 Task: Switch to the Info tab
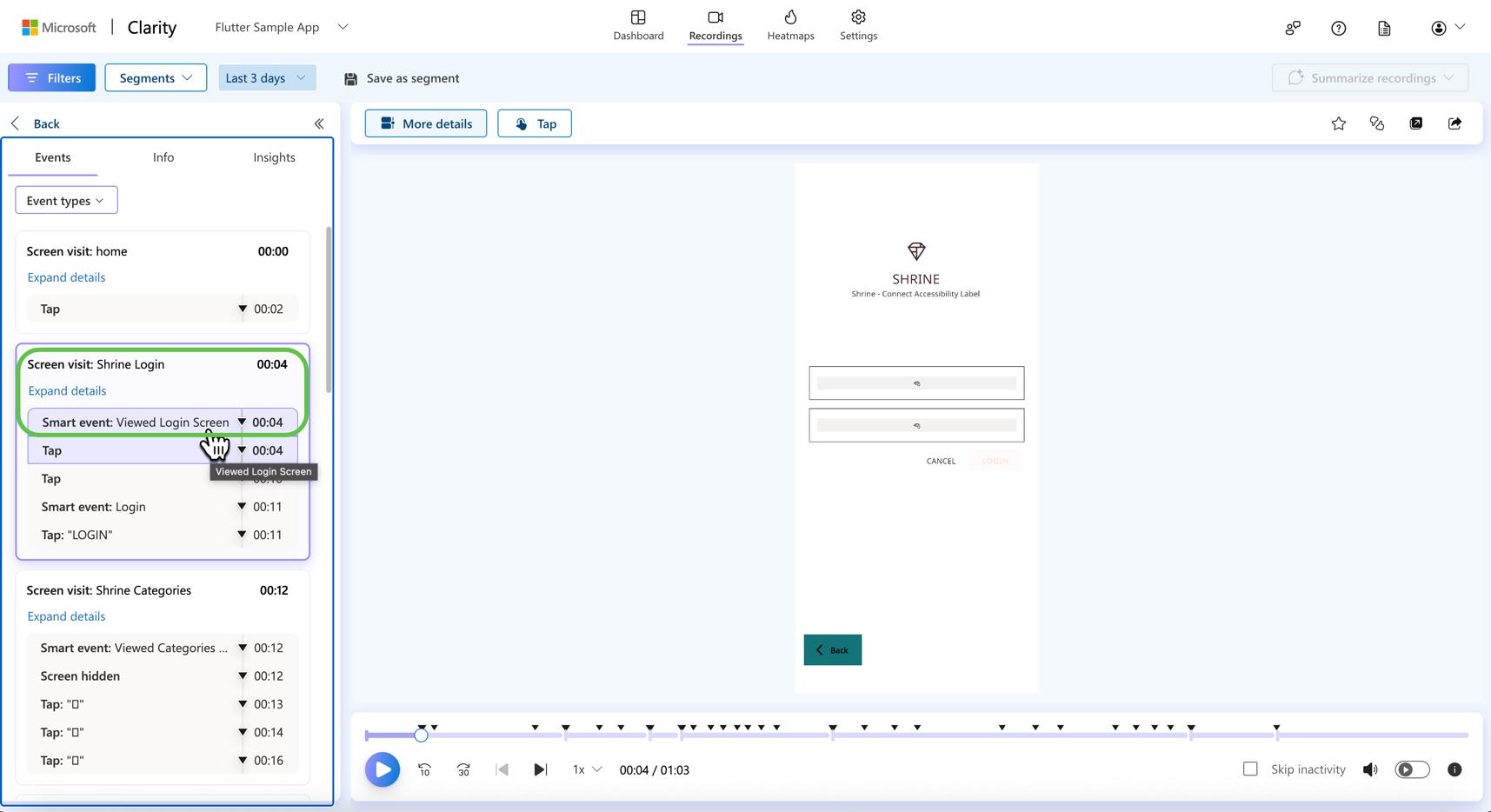(x=163, y=157)
